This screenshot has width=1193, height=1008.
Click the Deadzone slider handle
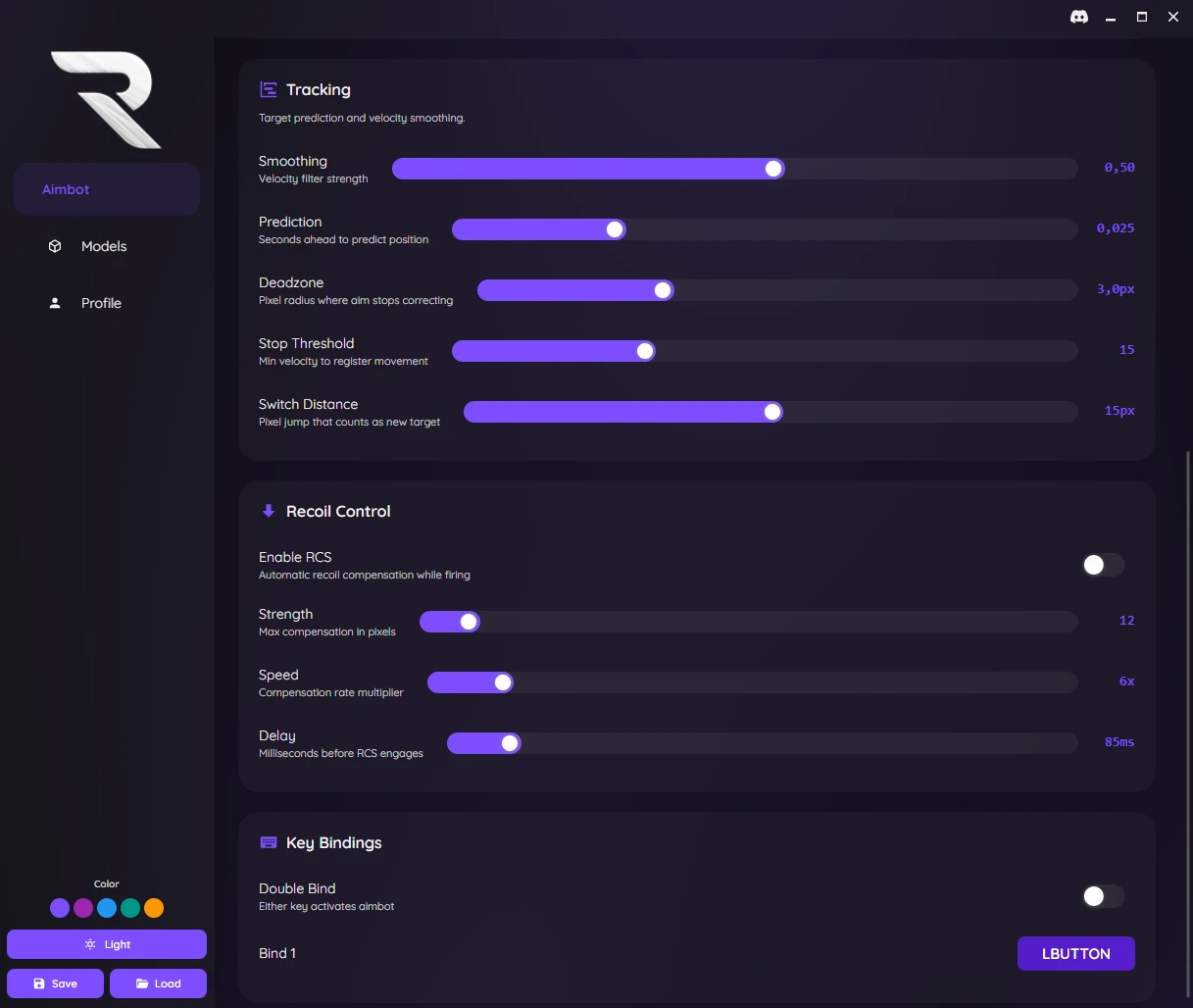coord(663,290)
